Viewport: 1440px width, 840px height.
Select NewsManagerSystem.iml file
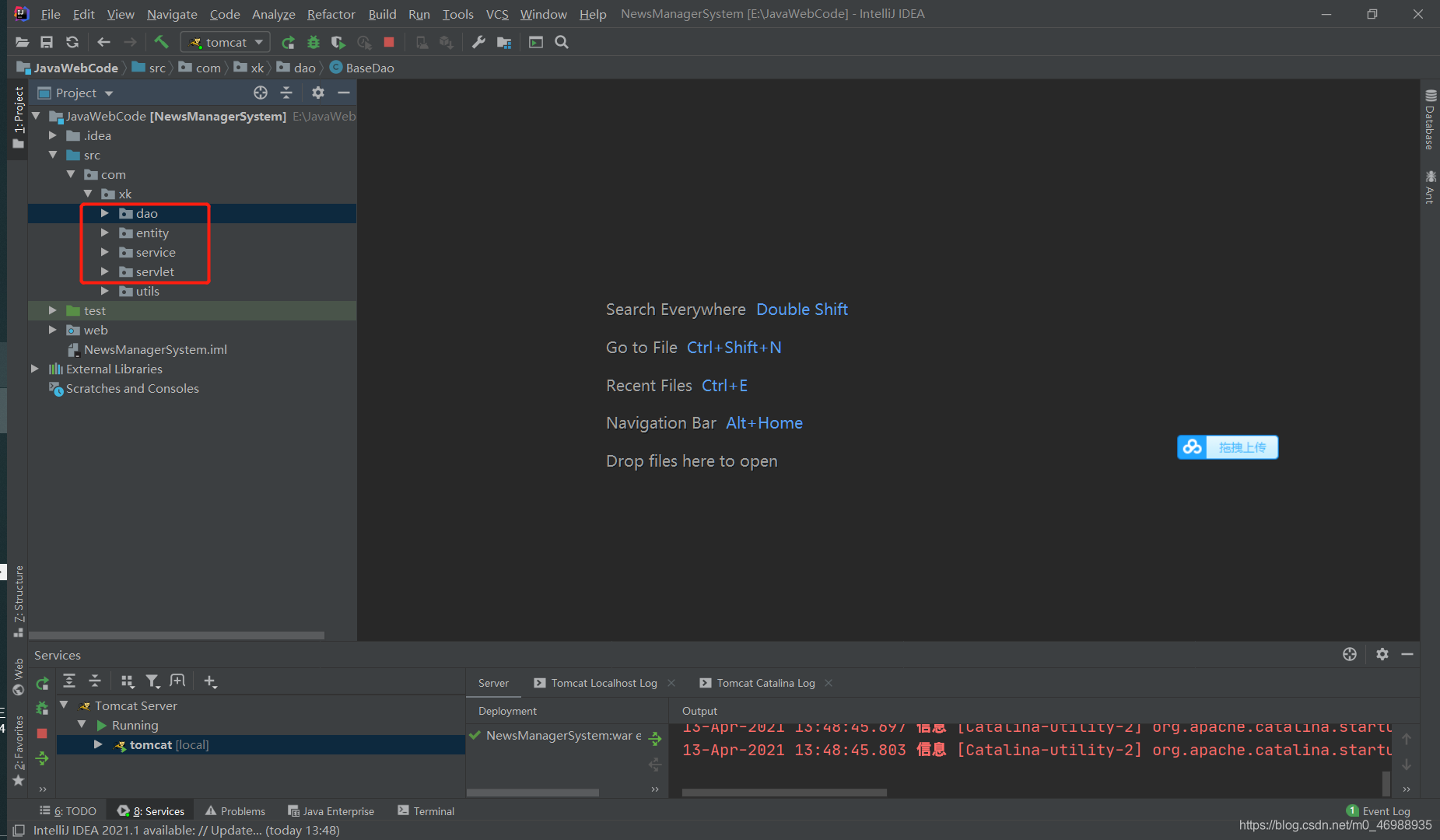point(148,349)
